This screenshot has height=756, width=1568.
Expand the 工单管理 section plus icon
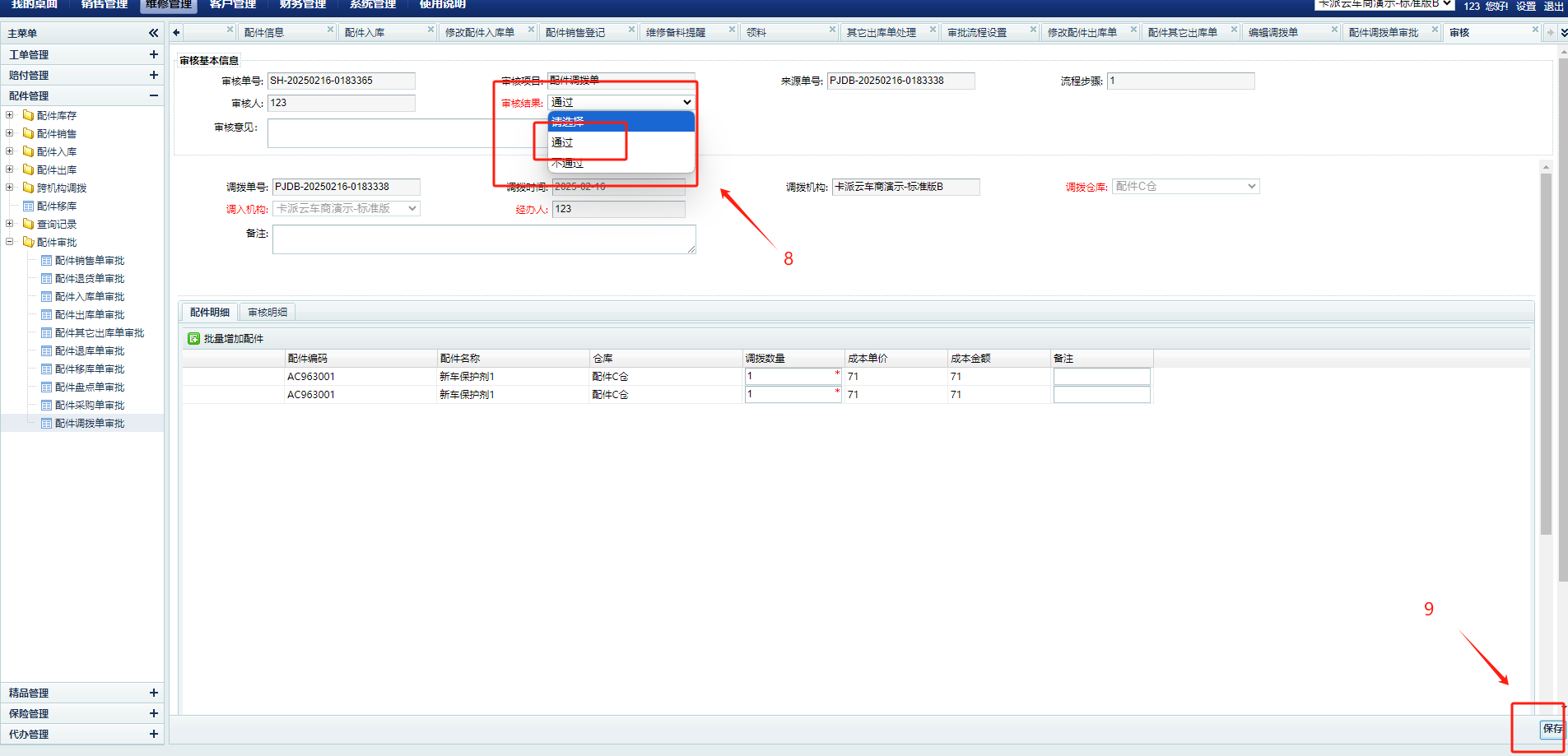coord(153,54)
